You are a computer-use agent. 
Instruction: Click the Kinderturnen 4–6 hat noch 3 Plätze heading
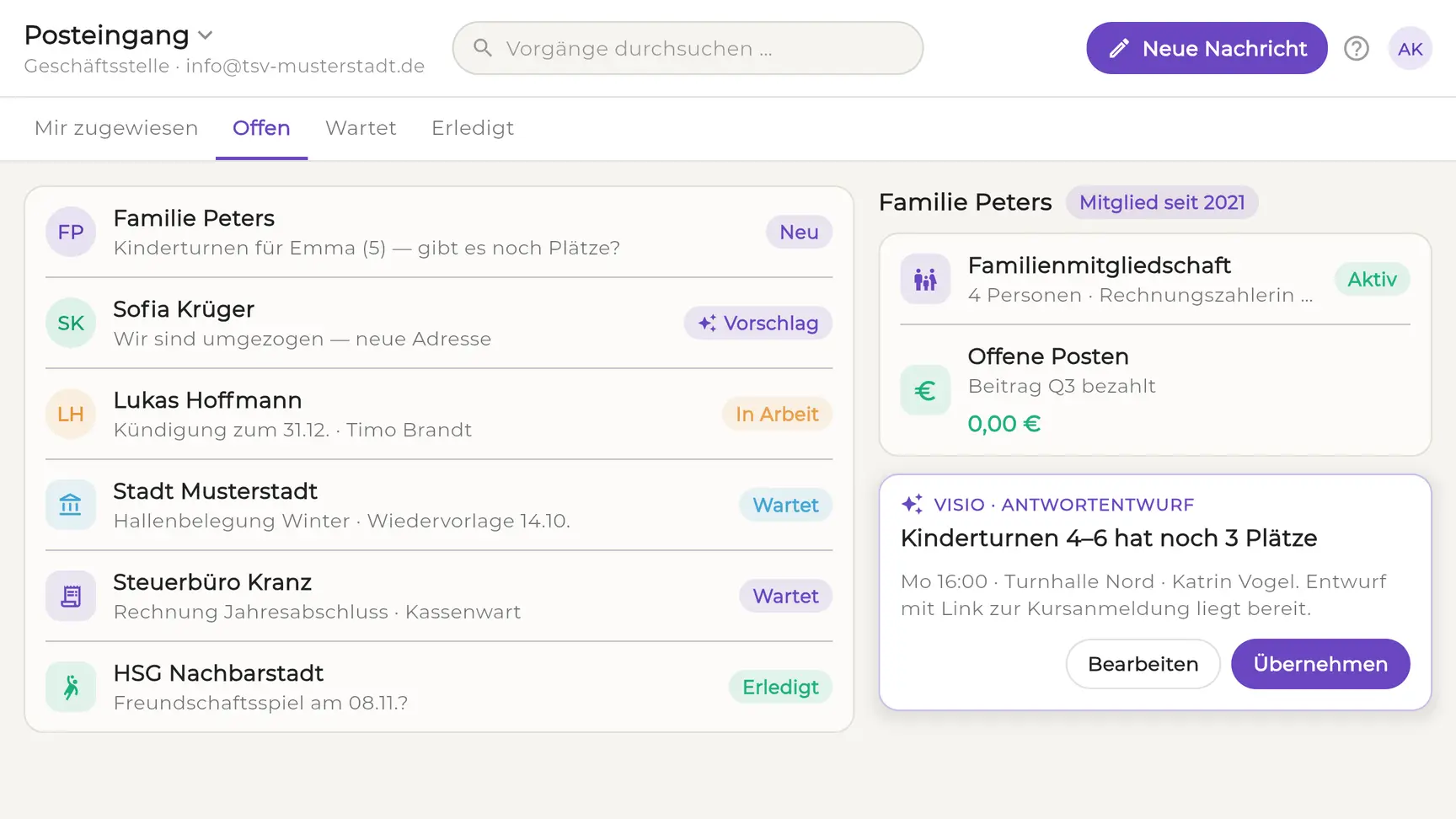pos(1109,538)
